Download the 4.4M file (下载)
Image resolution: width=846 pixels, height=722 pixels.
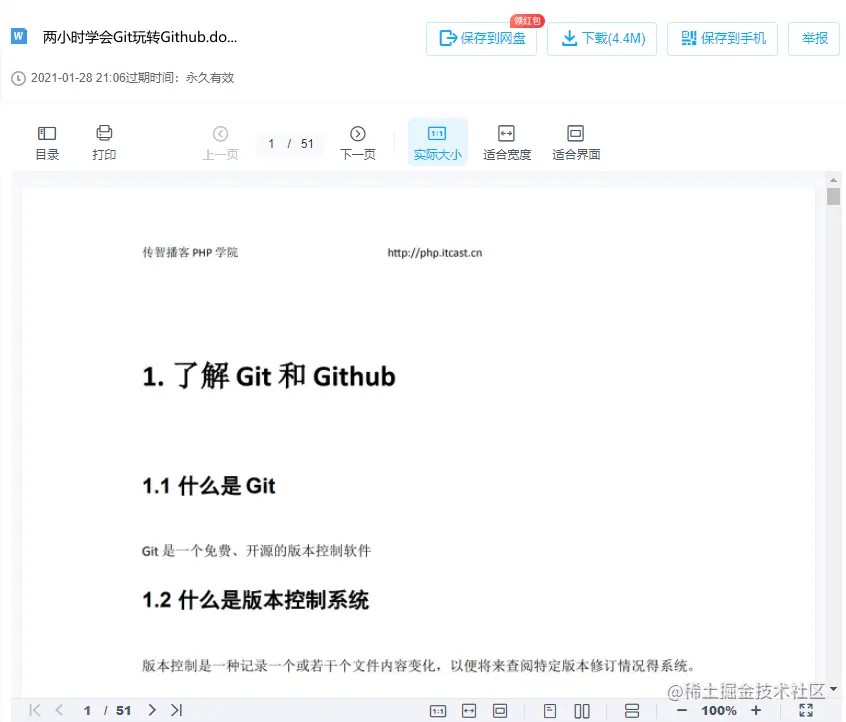pos(602,38)
